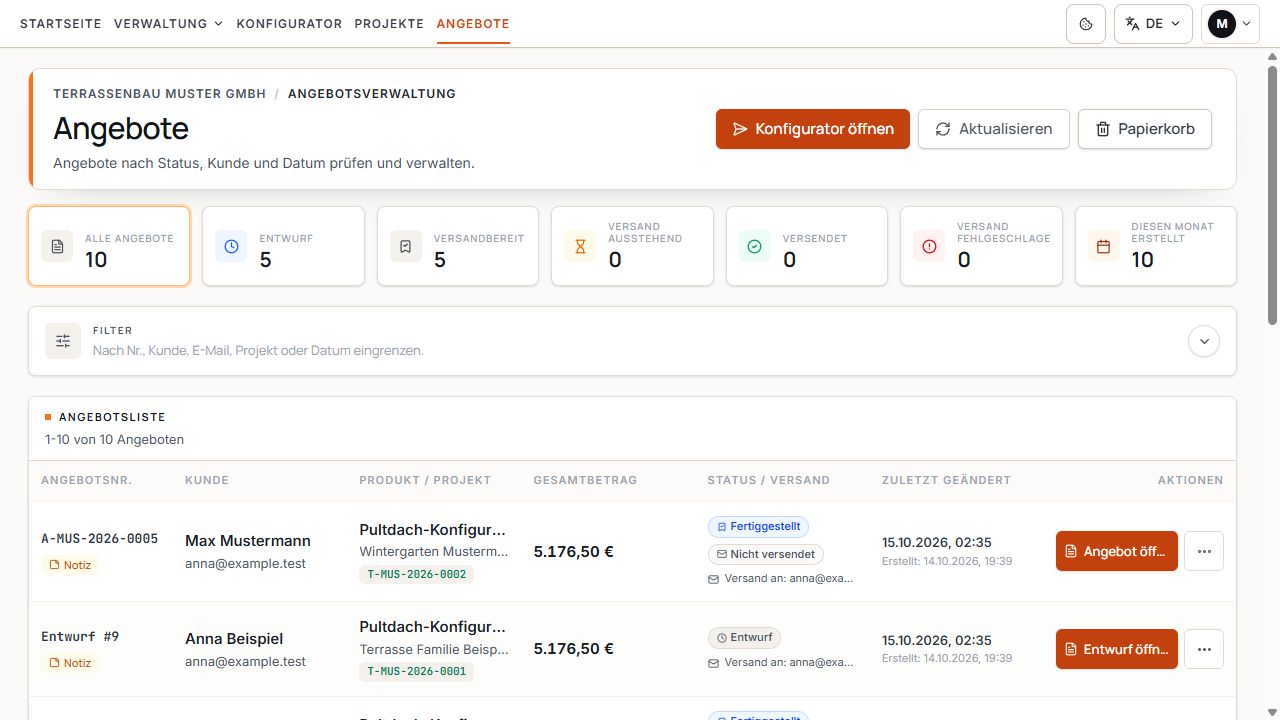Refresh list with Aktualisieren button
This screenshot has height=720, width=1280.
pyautogui.click(x=994, y=129)
